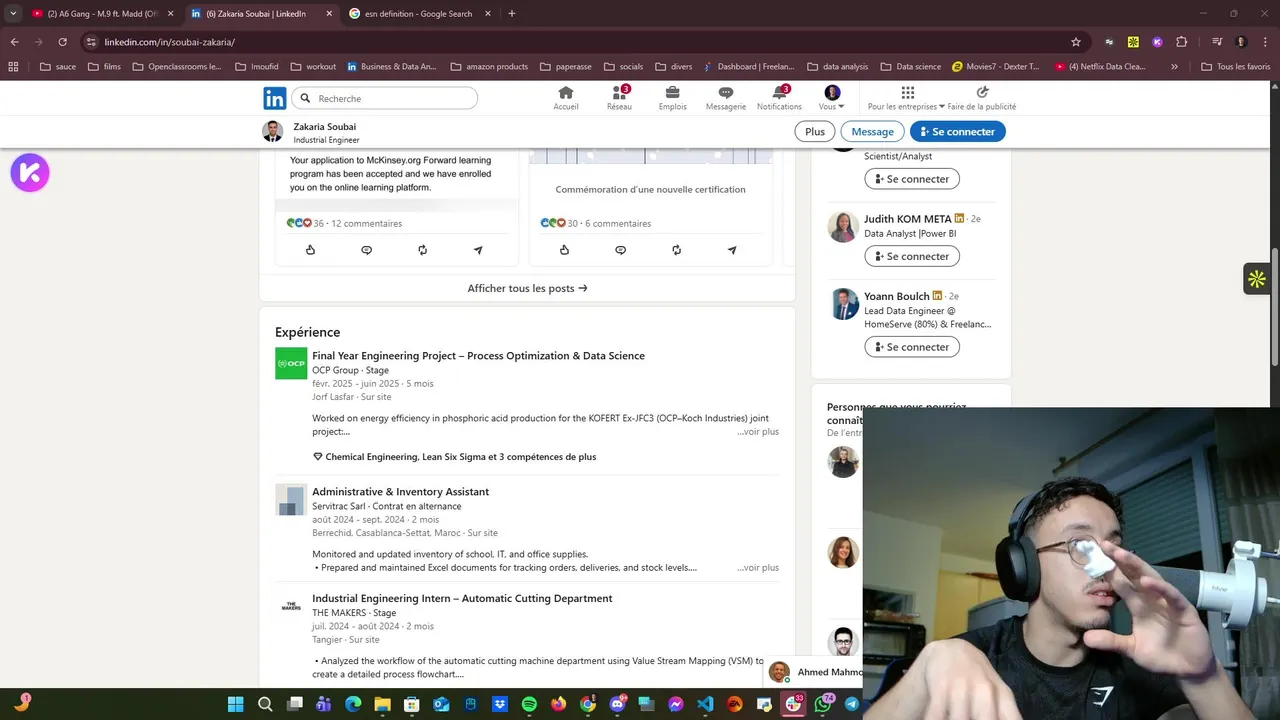Open Chrome three-dot menu
The width and height of the screenshot is (1280, 720).
[x=1265, y=42]
